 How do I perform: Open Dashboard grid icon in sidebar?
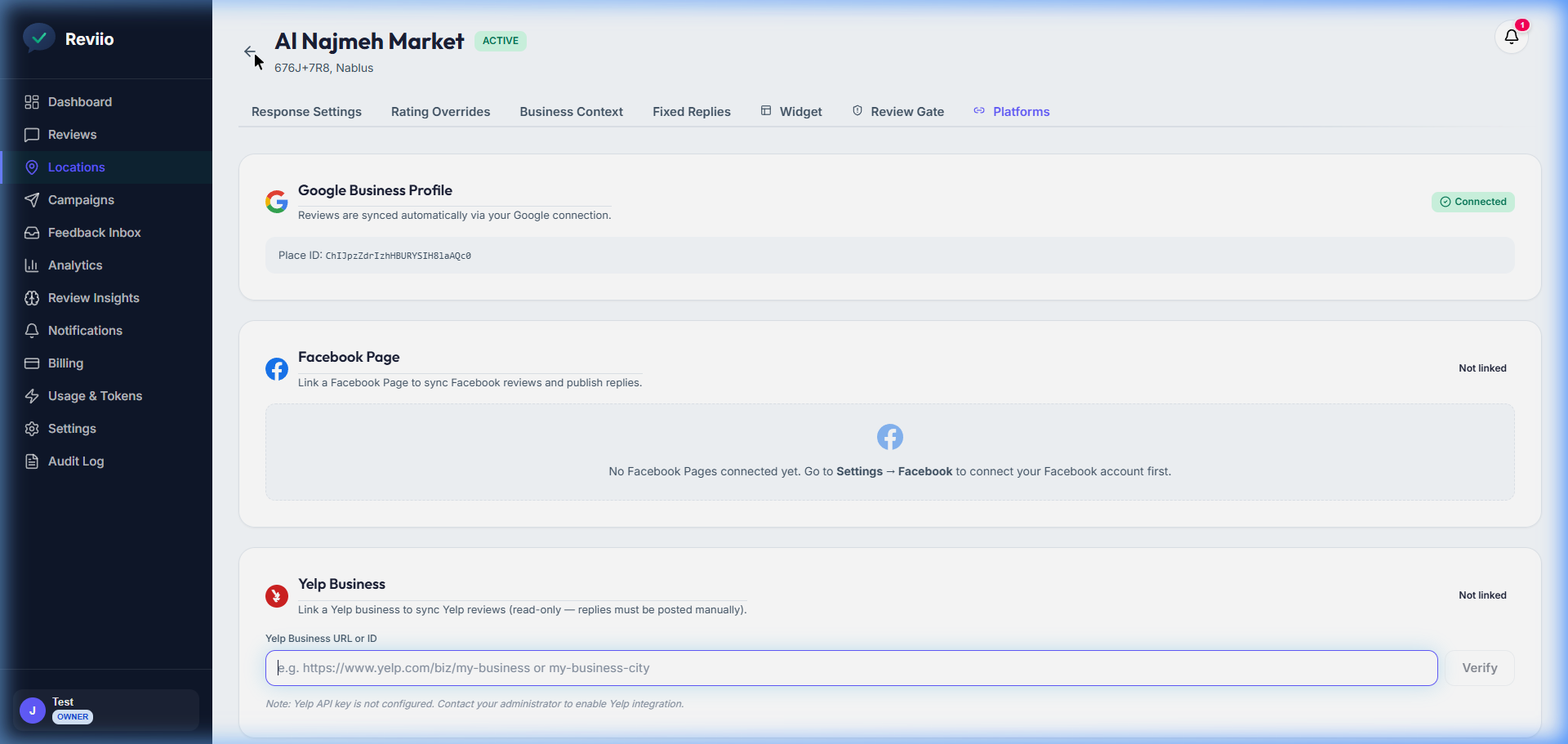pyautogui.click(x=32, y=102)
